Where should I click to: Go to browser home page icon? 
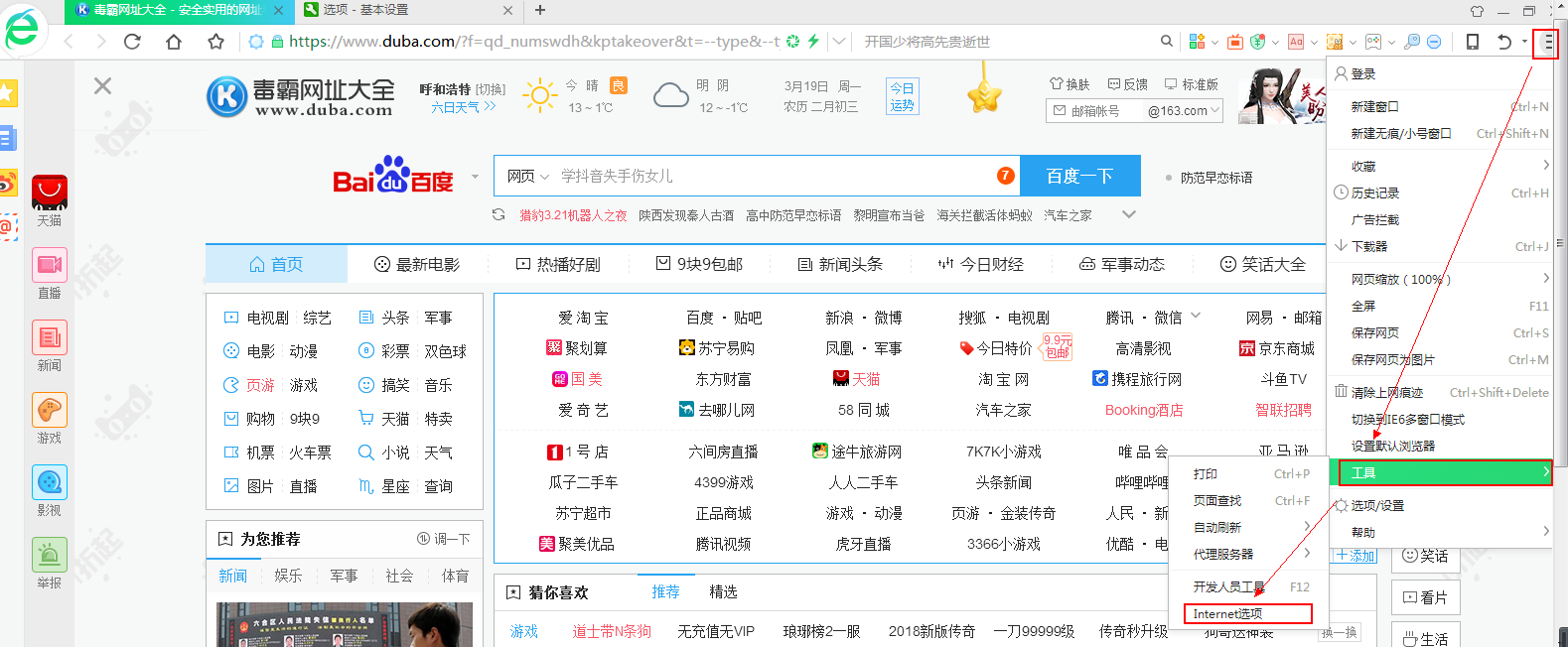174,42
